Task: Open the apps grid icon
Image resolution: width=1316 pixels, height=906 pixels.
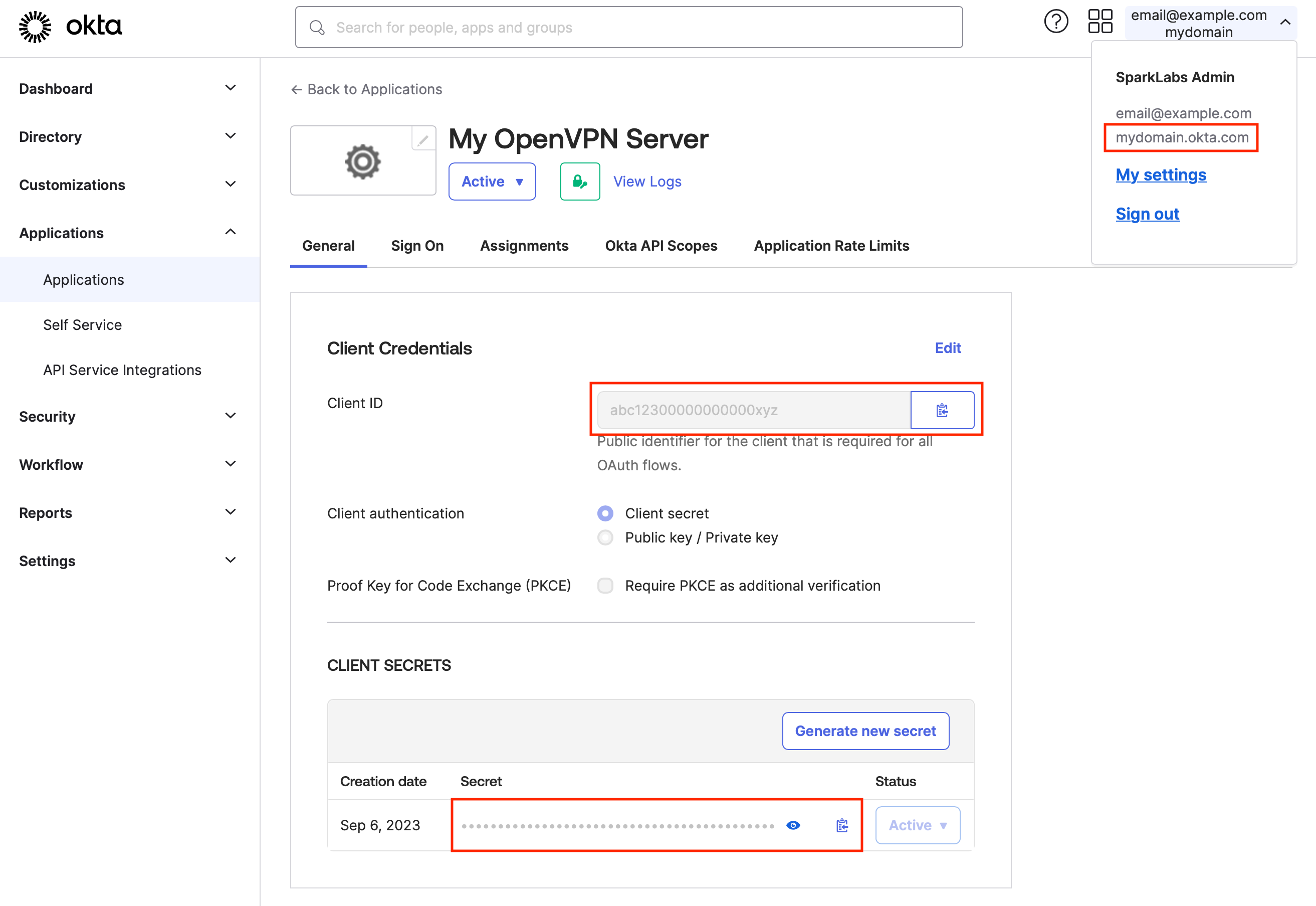Action: (x=1100, y=22)
